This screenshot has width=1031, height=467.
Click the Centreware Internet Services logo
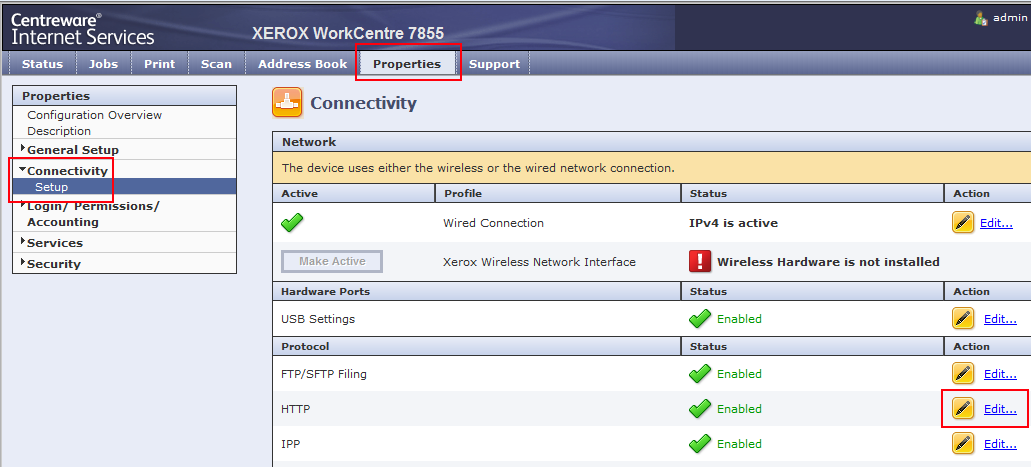(x=82, y=28)
